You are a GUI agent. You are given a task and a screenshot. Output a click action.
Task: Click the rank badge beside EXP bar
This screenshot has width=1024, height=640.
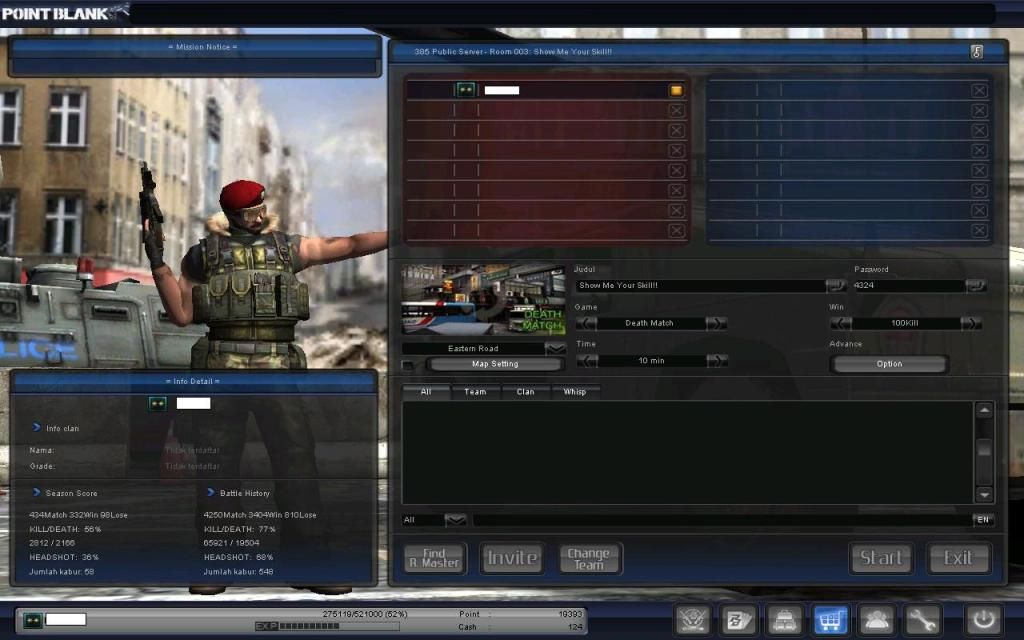(x=33, y=619)
